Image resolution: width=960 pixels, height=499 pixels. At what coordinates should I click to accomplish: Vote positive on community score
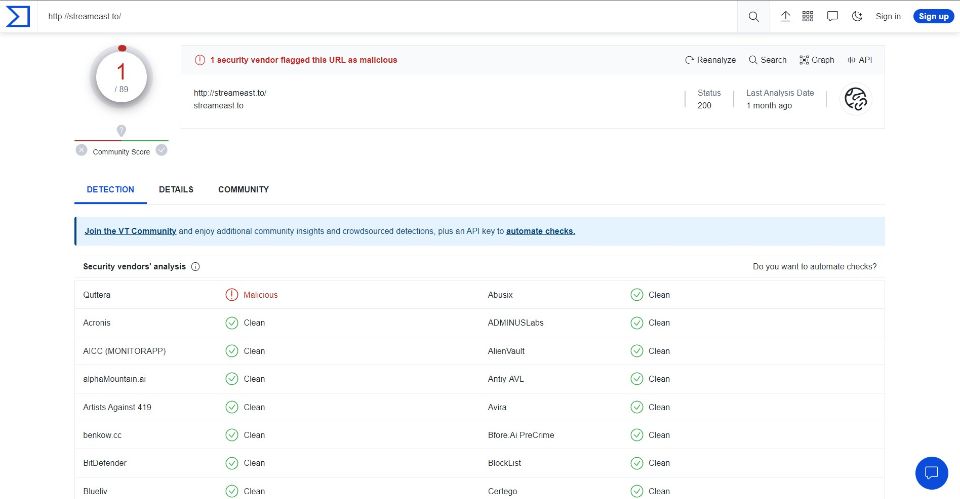click(162, 150)
